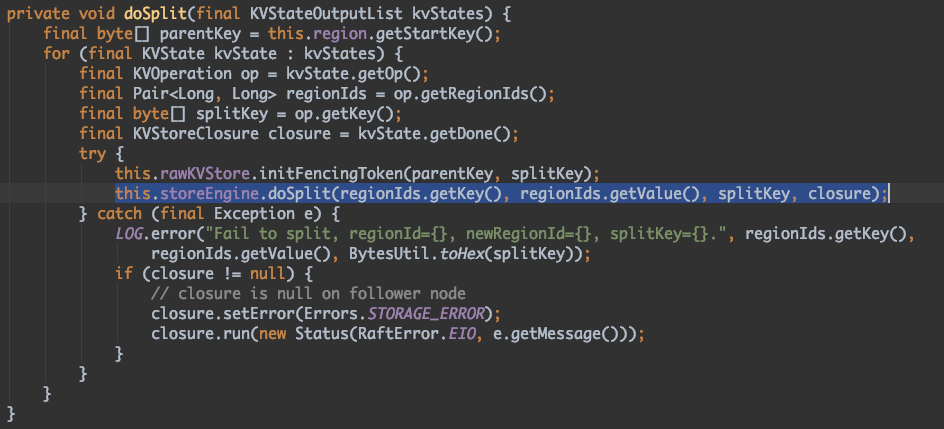This screenshot has width=944, height=429.
Task: Click regionIds.getValue() in highlighted line
Action: pos(611,194)
